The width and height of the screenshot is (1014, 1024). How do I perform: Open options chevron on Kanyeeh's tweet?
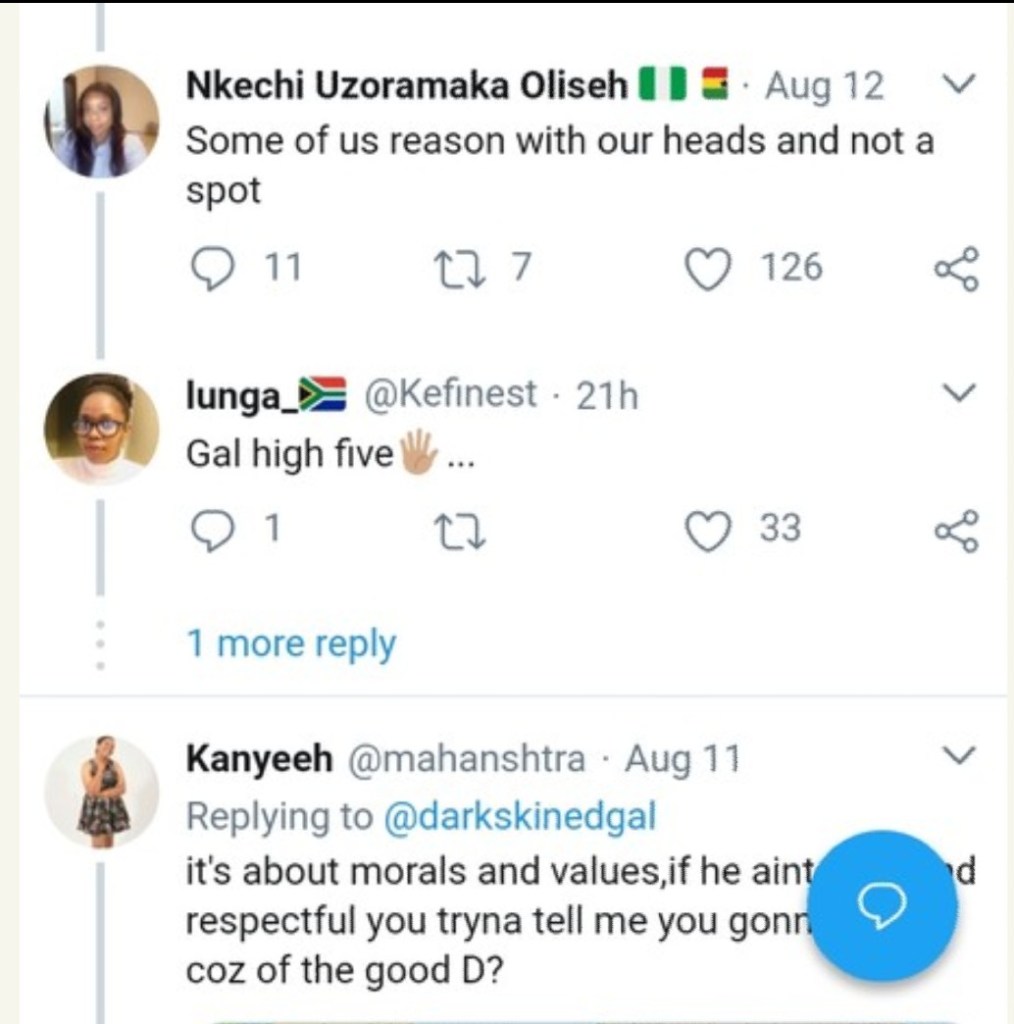pos(958,754)
